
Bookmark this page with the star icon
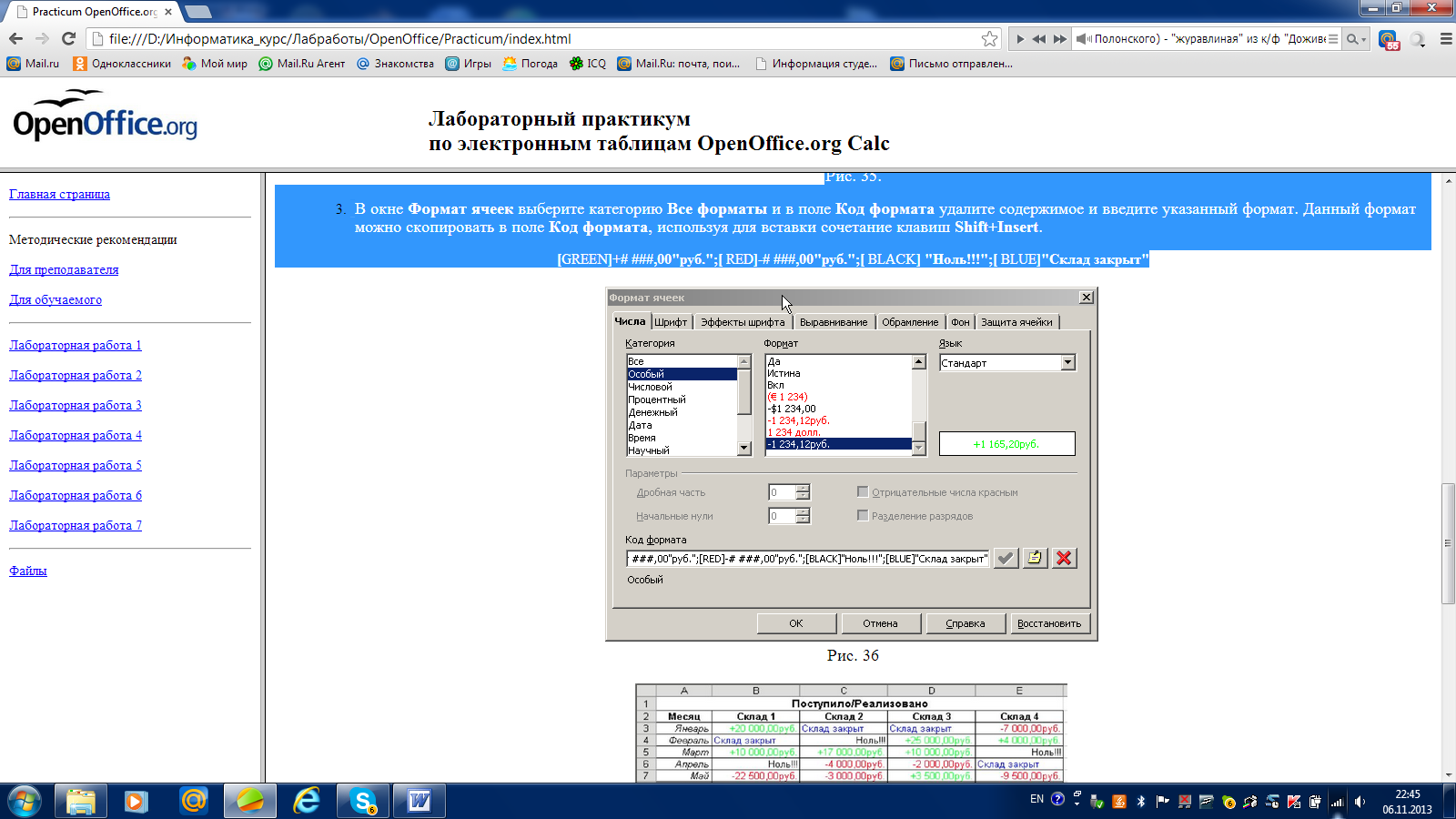tap(990, 38)
